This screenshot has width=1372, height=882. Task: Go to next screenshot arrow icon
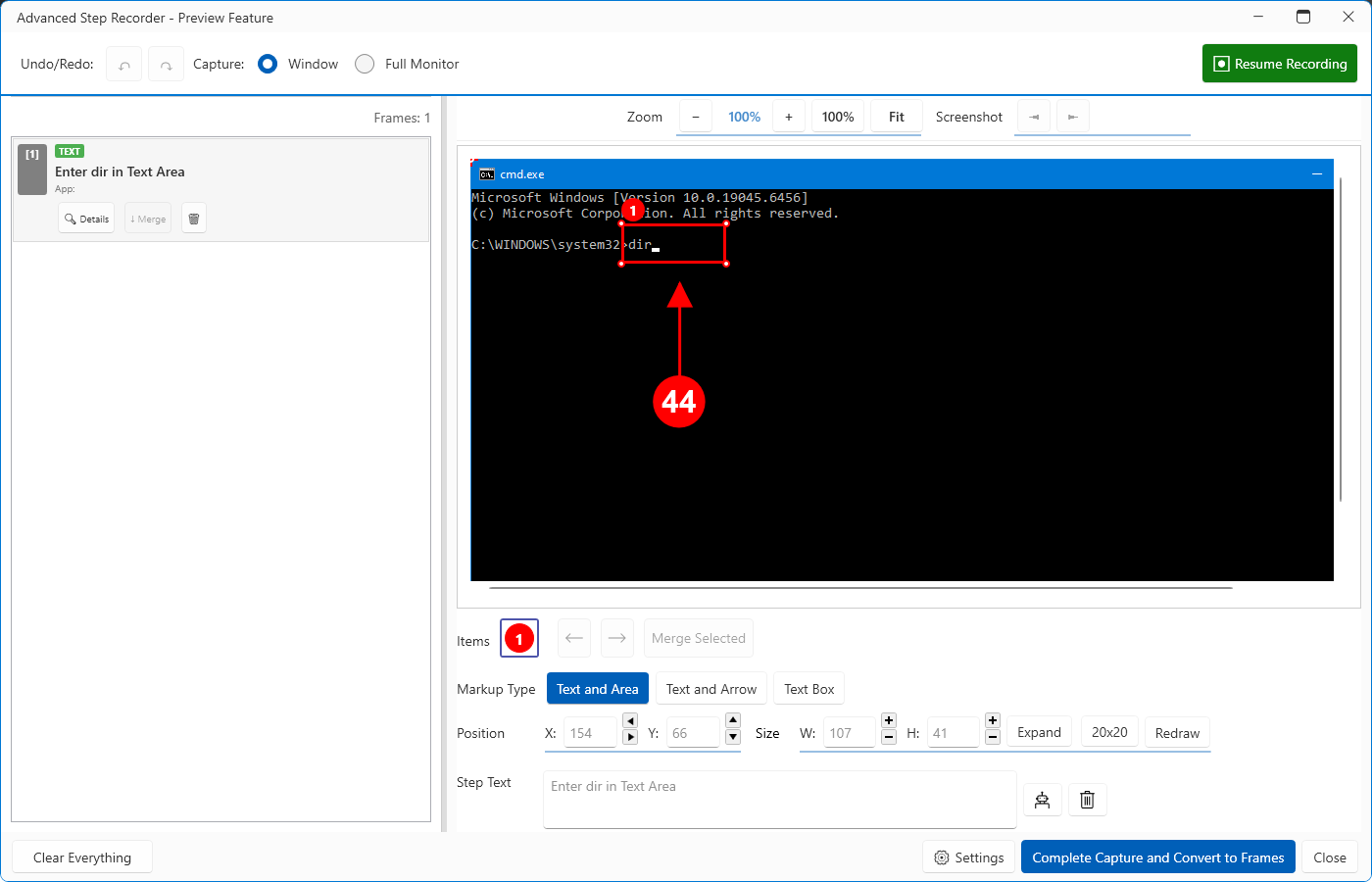tap(1072, 117)
